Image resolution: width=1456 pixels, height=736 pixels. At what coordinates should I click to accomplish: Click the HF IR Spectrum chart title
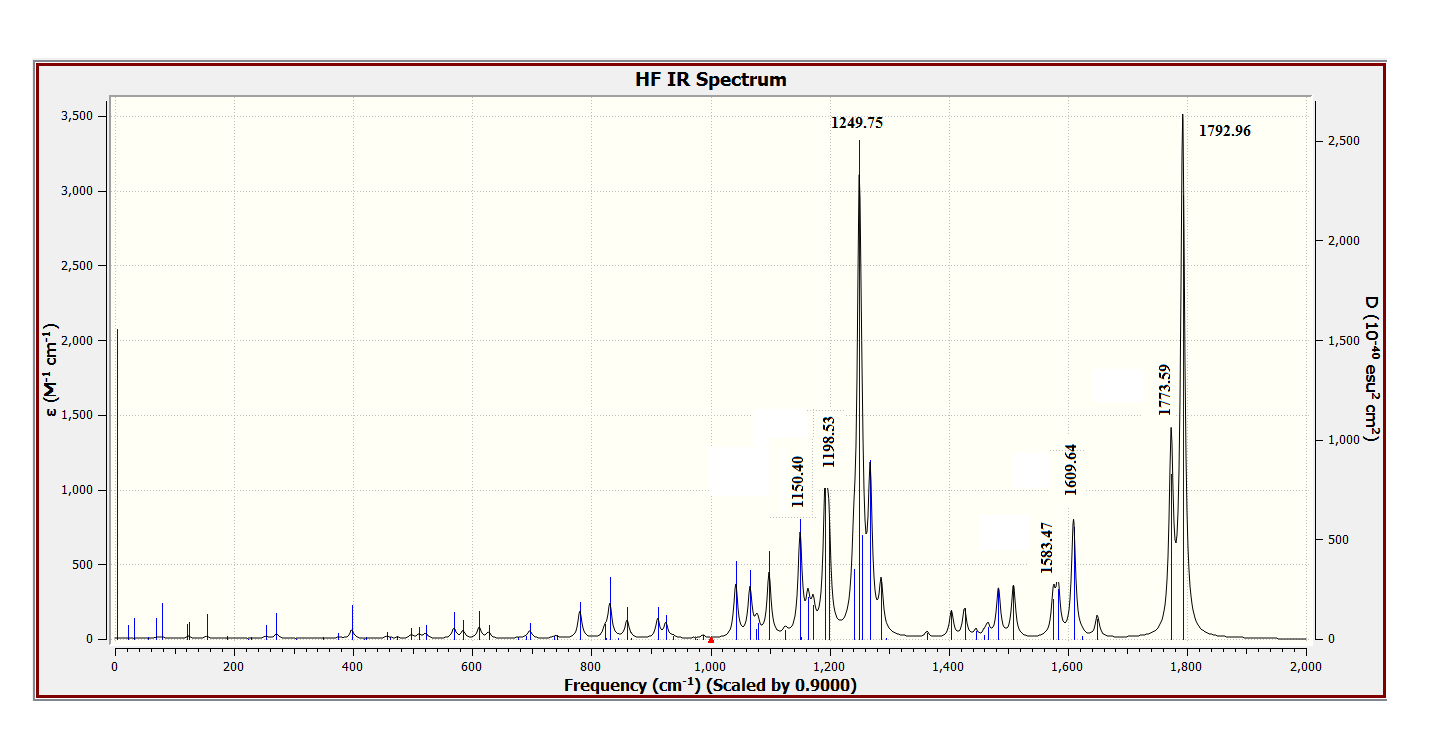pyautogui.click(x=710, y=79)
